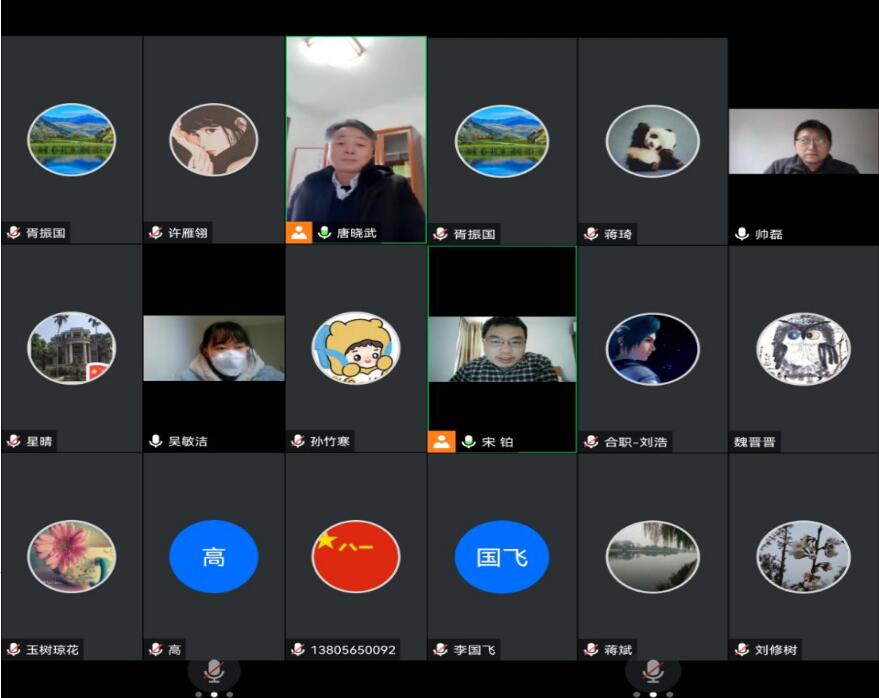Click the red 八一 flag avatar

coord(356,557)
